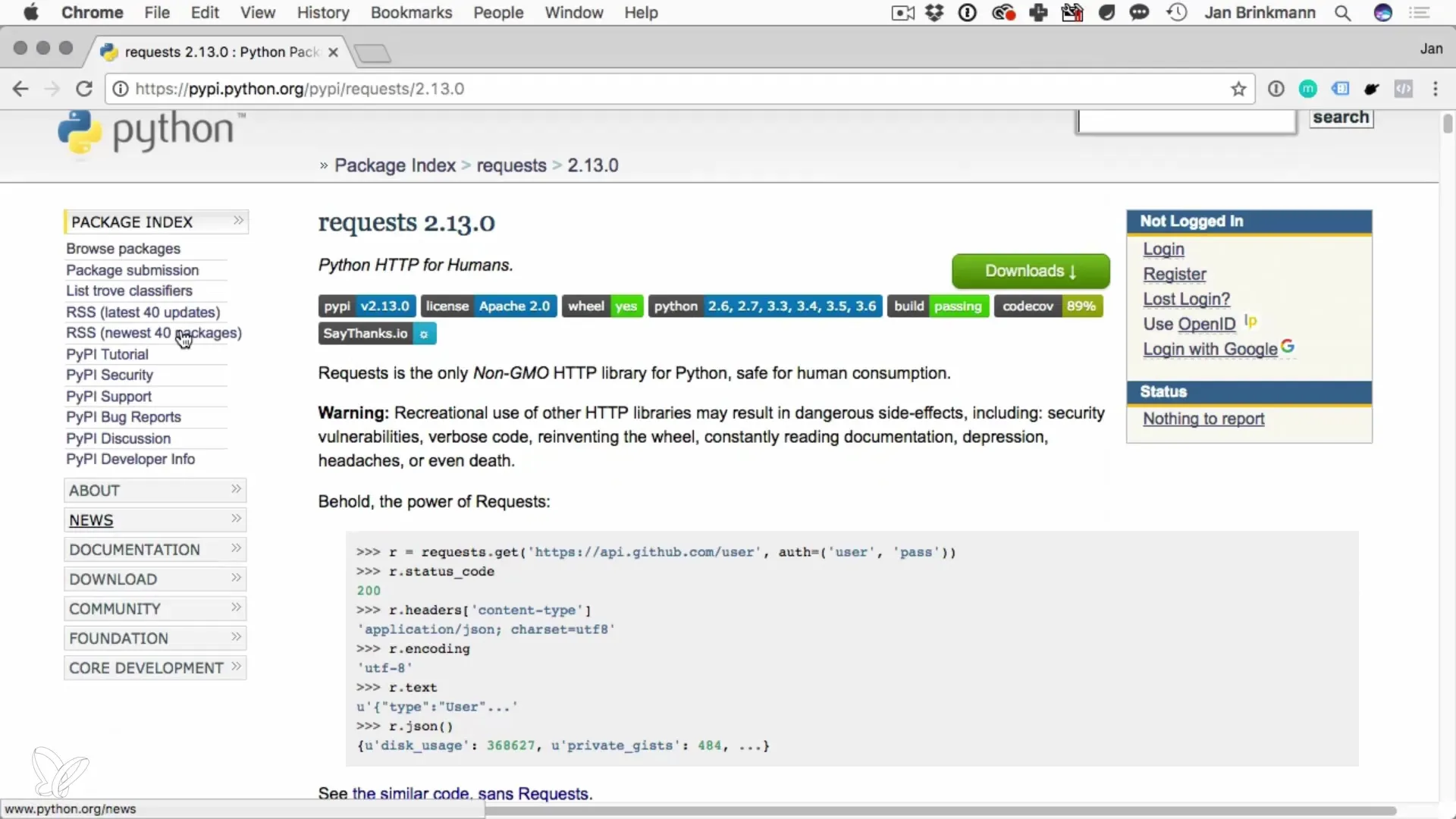The height and width of the screenshot is (819, 1456).
Task: Click the site info icon in the address bar
Action: [x=121, y=89]
